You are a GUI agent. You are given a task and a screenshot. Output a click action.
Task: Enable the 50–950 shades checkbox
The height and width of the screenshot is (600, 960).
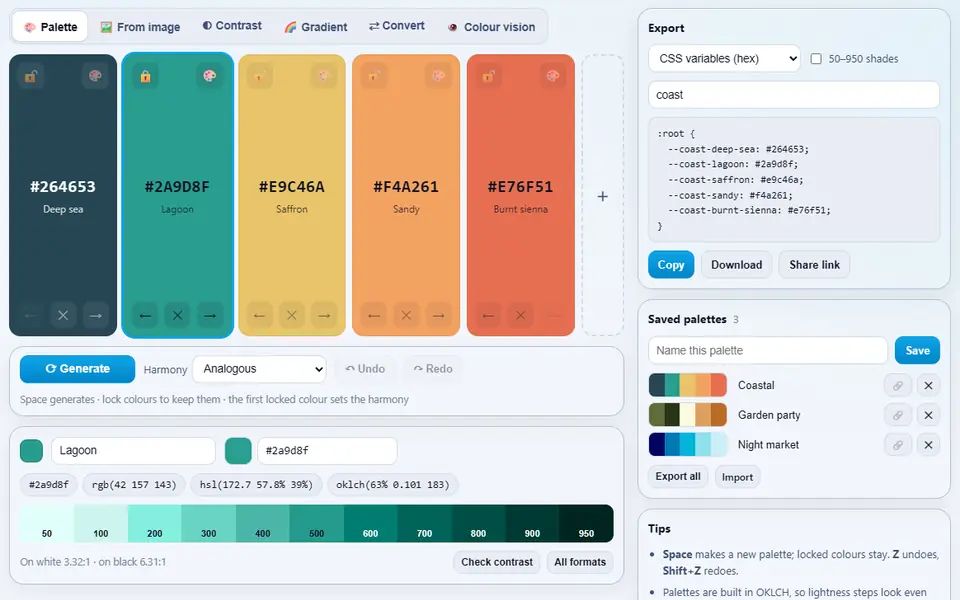pyautogui.click(x=816, y=59)
